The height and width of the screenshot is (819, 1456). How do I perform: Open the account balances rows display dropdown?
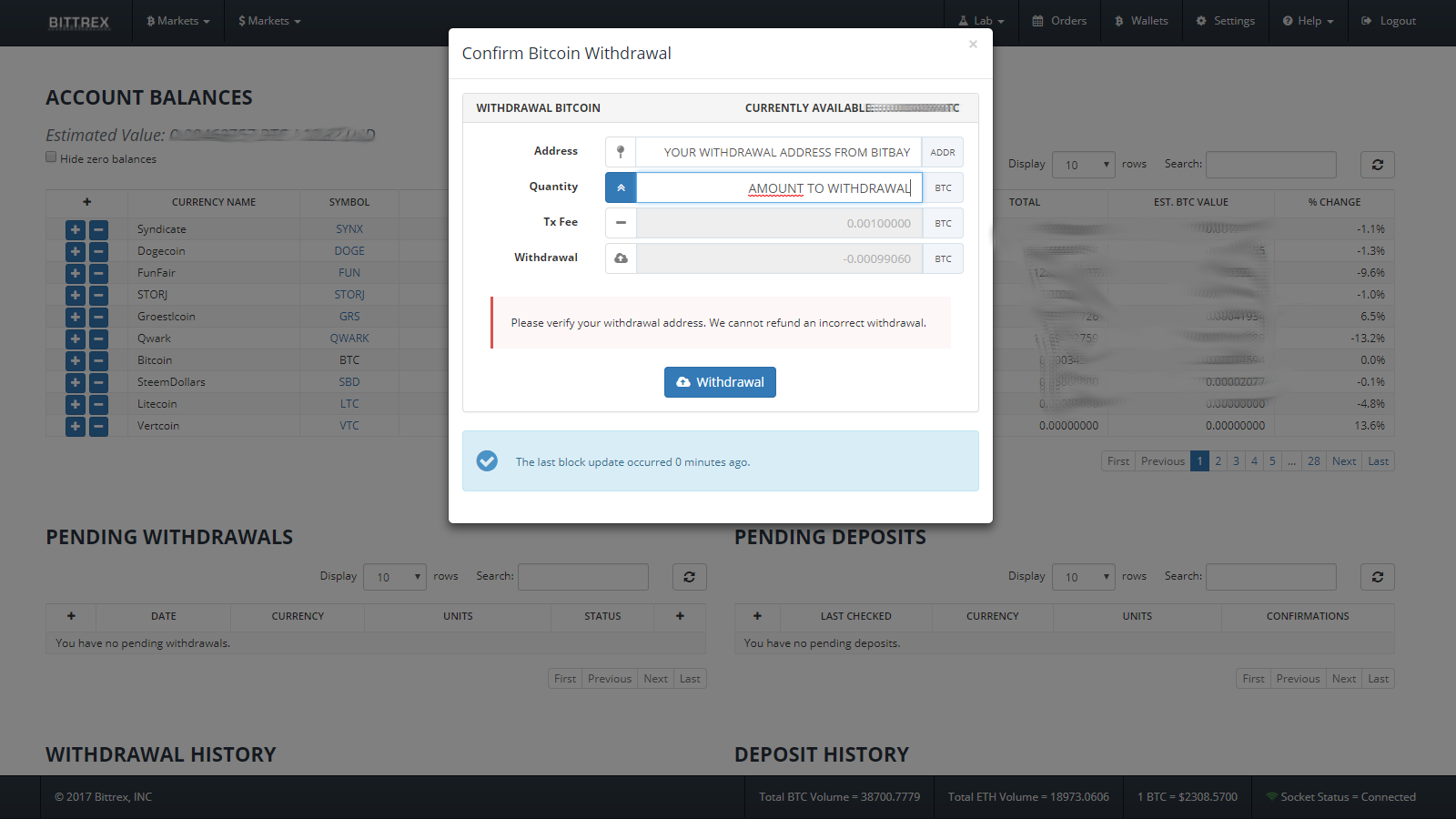[1084, 165]
